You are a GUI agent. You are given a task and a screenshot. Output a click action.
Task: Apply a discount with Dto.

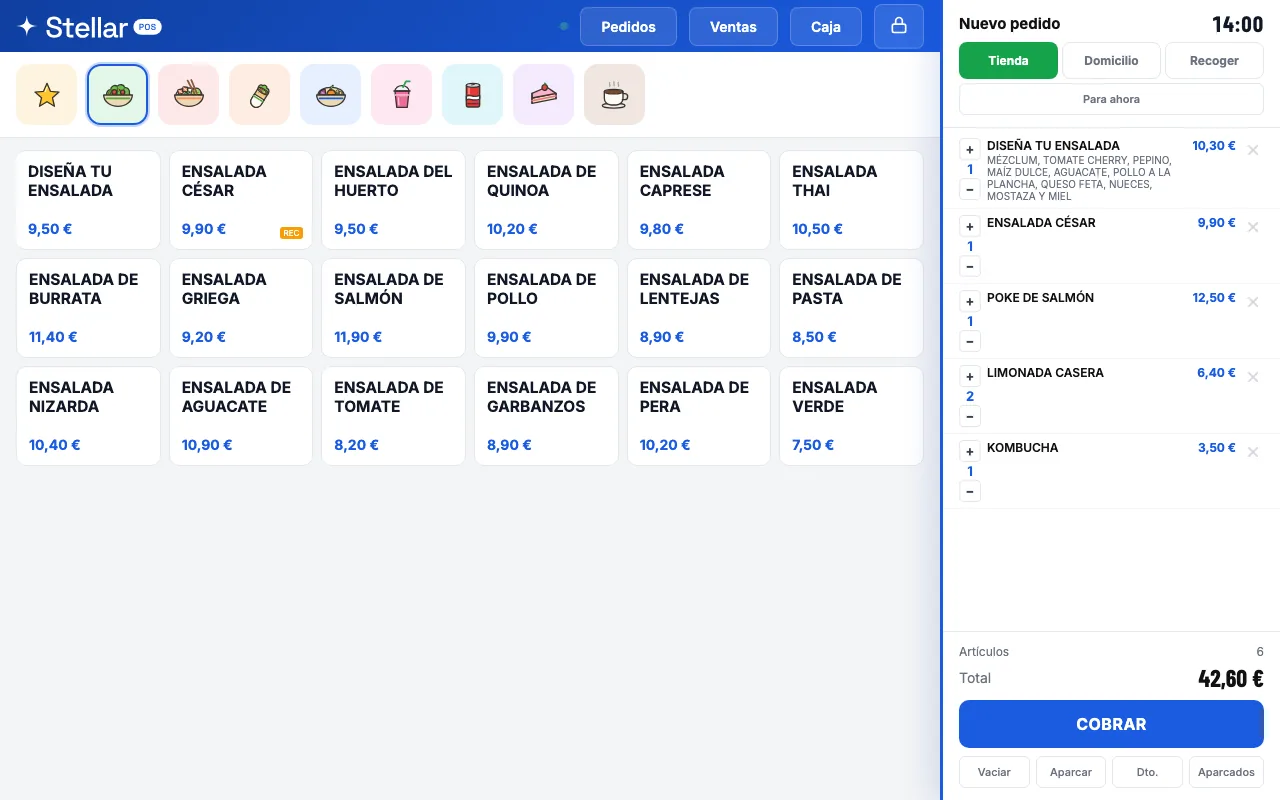click(1148, 772)
